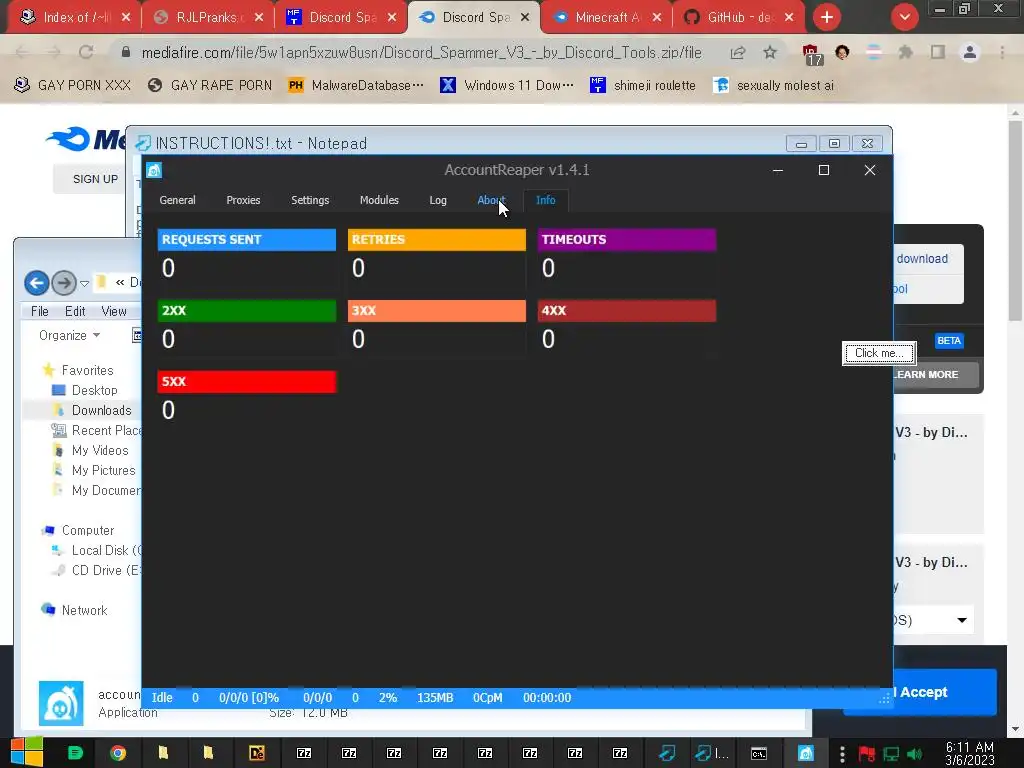Open a new Chrome tab with the plus button
The width and height of the screenshot is (1024, 768).
(x=827, y=17)
